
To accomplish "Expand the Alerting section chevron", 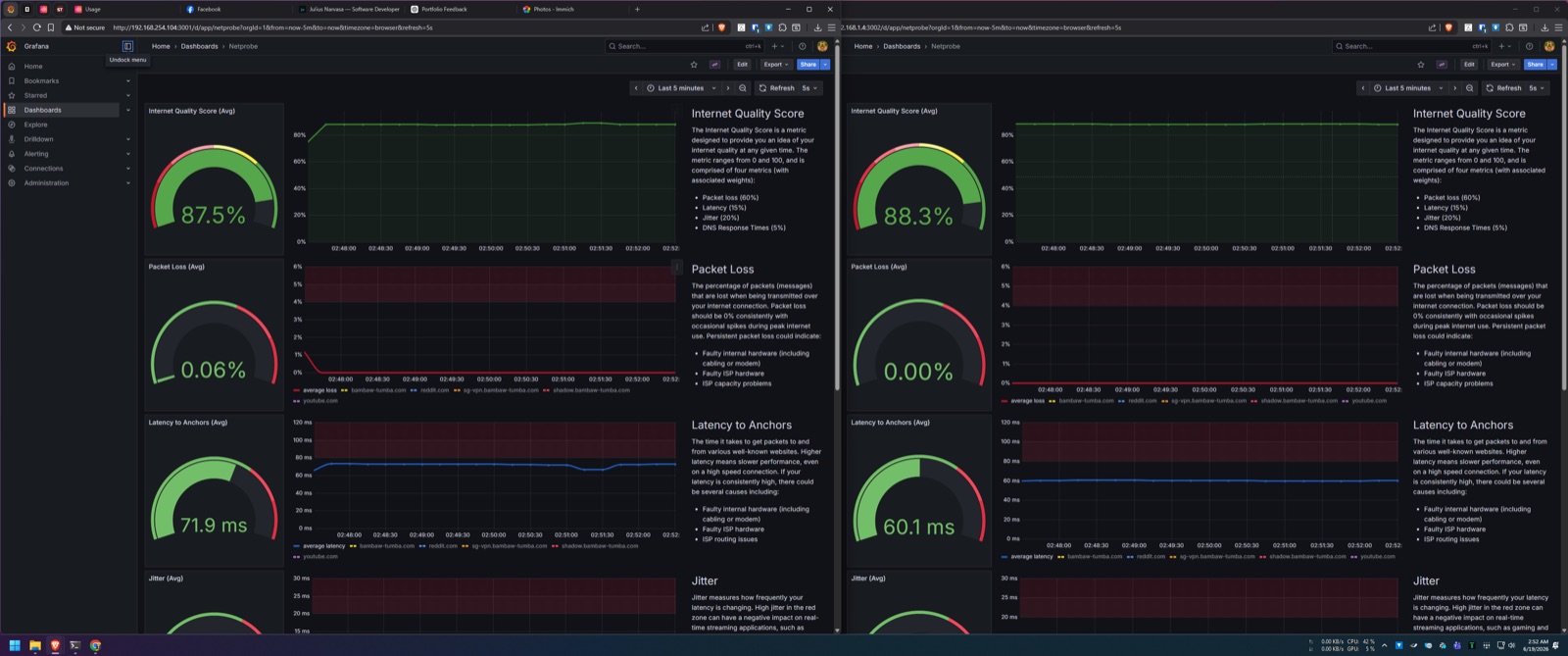I will click(x=128, y=154).
